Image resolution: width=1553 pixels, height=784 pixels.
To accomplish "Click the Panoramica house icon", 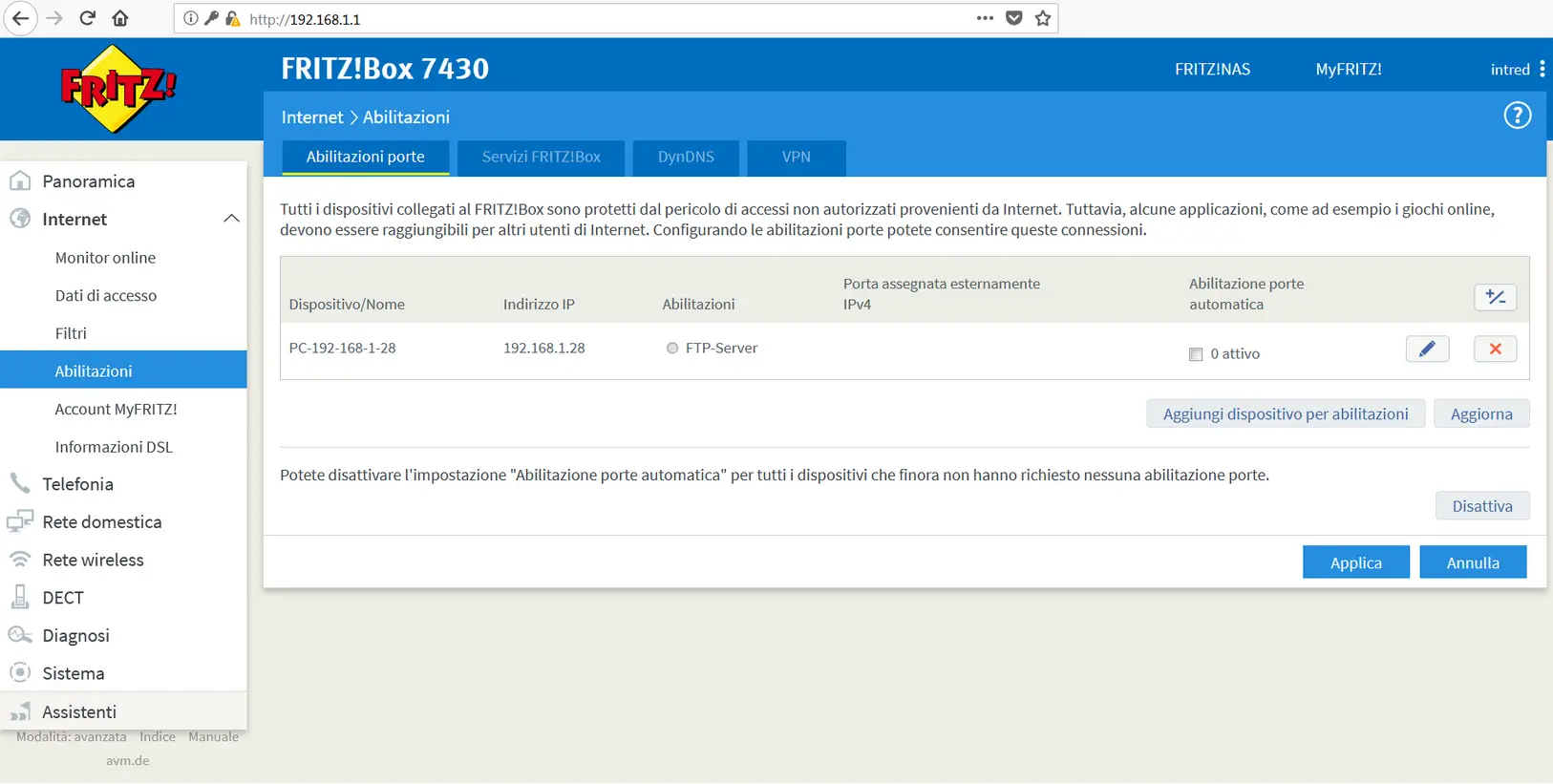I will point(20,180).
